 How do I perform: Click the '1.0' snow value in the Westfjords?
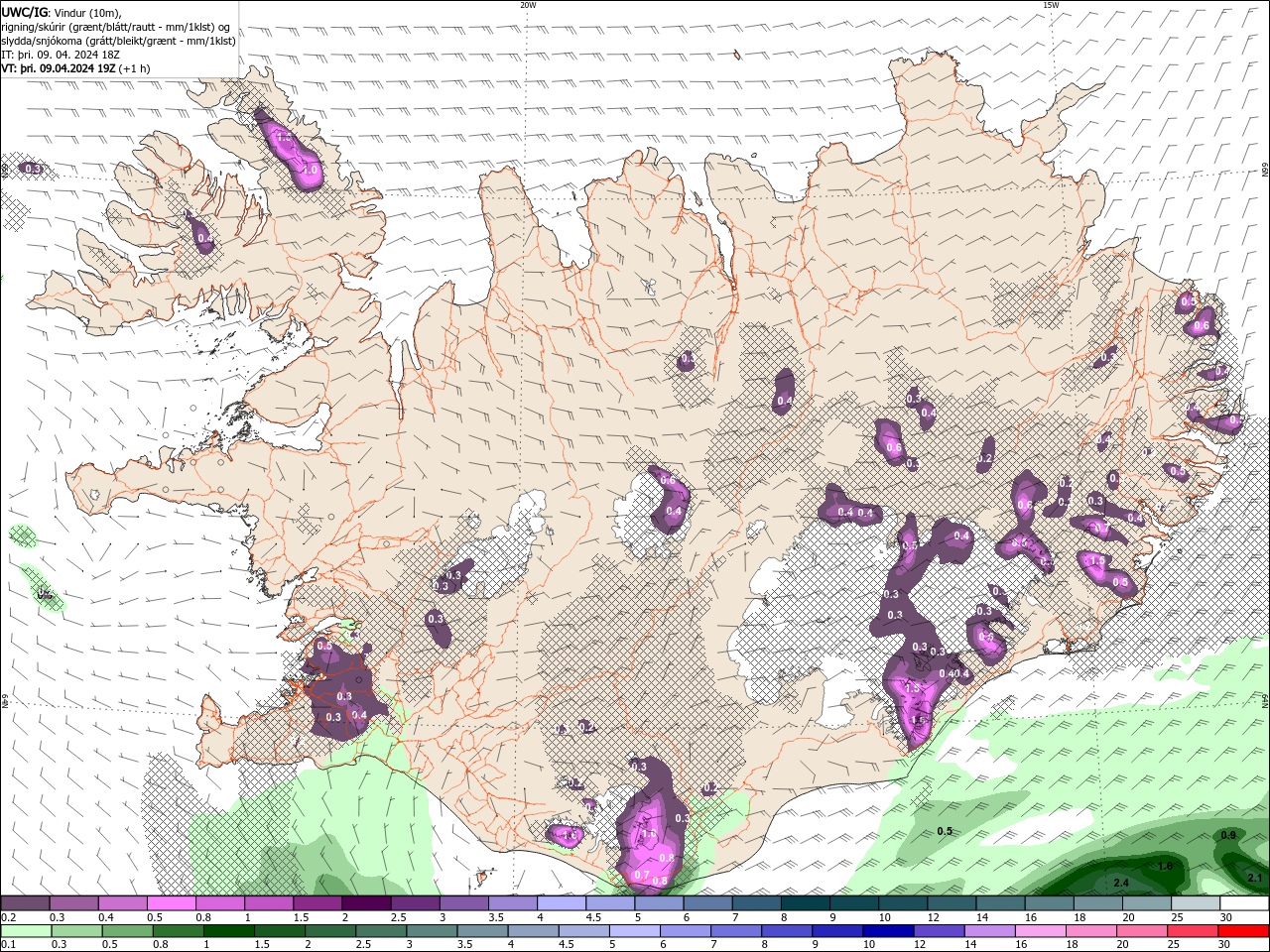coord(310,171)
